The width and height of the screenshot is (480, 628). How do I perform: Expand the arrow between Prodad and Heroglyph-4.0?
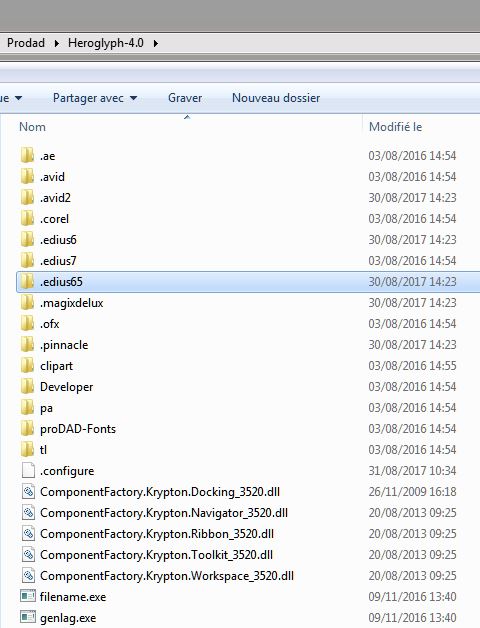pos(56,43)
